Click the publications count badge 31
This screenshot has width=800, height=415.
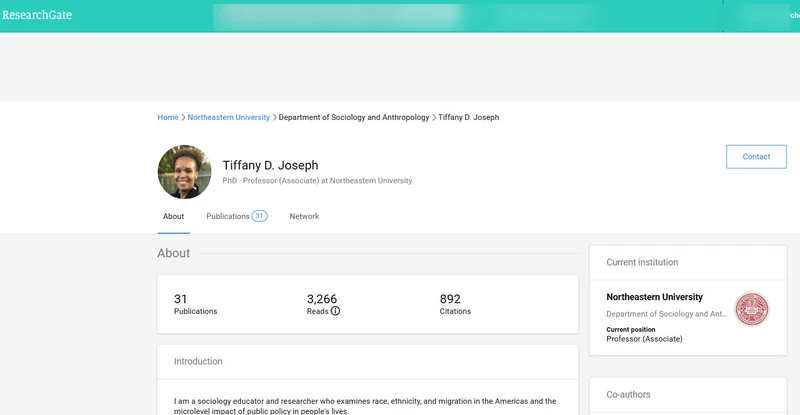(259, 216)
